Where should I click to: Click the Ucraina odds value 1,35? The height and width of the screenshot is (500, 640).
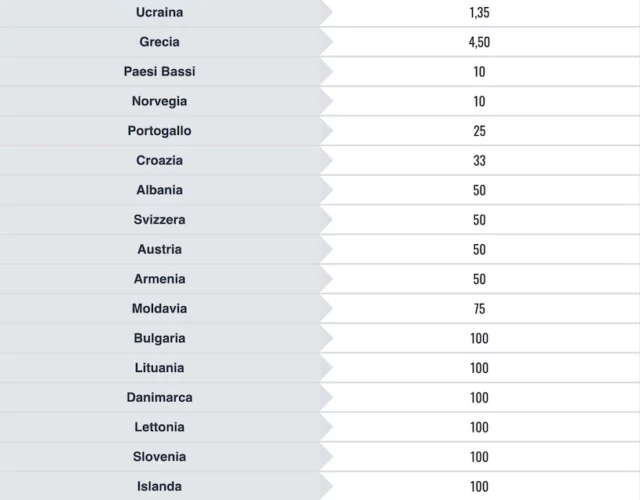click(x=479, y=13)
